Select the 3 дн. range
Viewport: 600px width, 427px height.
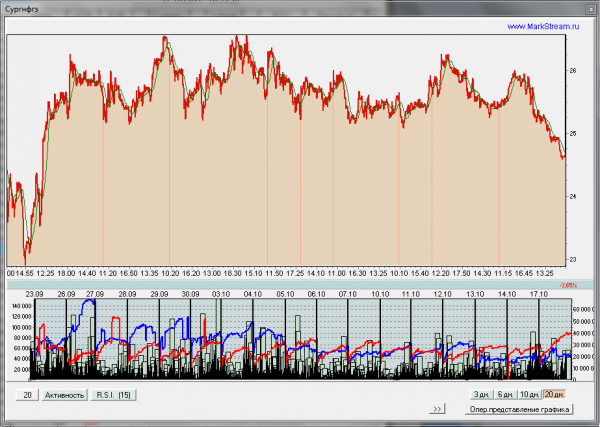[x=481, y=394]
